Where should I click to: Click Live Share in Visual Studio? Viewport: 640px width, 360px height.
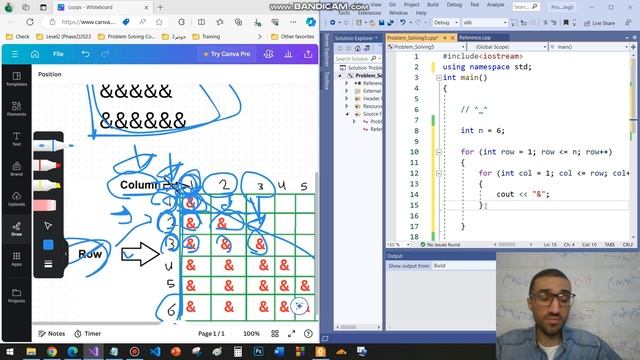599,23
